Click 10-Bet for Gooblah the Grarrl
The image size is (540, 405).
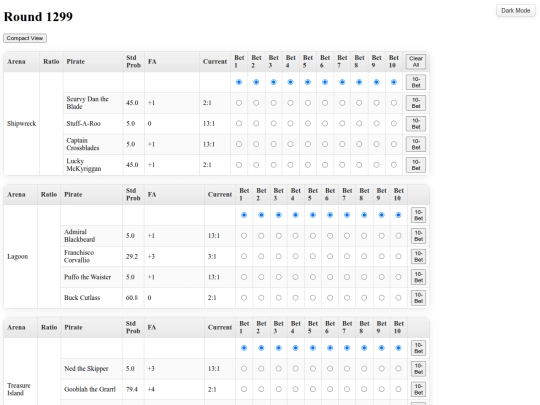point(418,390)
